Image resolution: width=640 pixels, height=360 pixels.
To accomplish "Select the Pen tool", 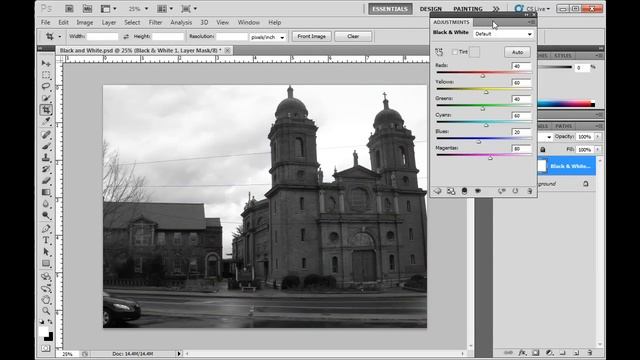I will (x=46, y=229).
